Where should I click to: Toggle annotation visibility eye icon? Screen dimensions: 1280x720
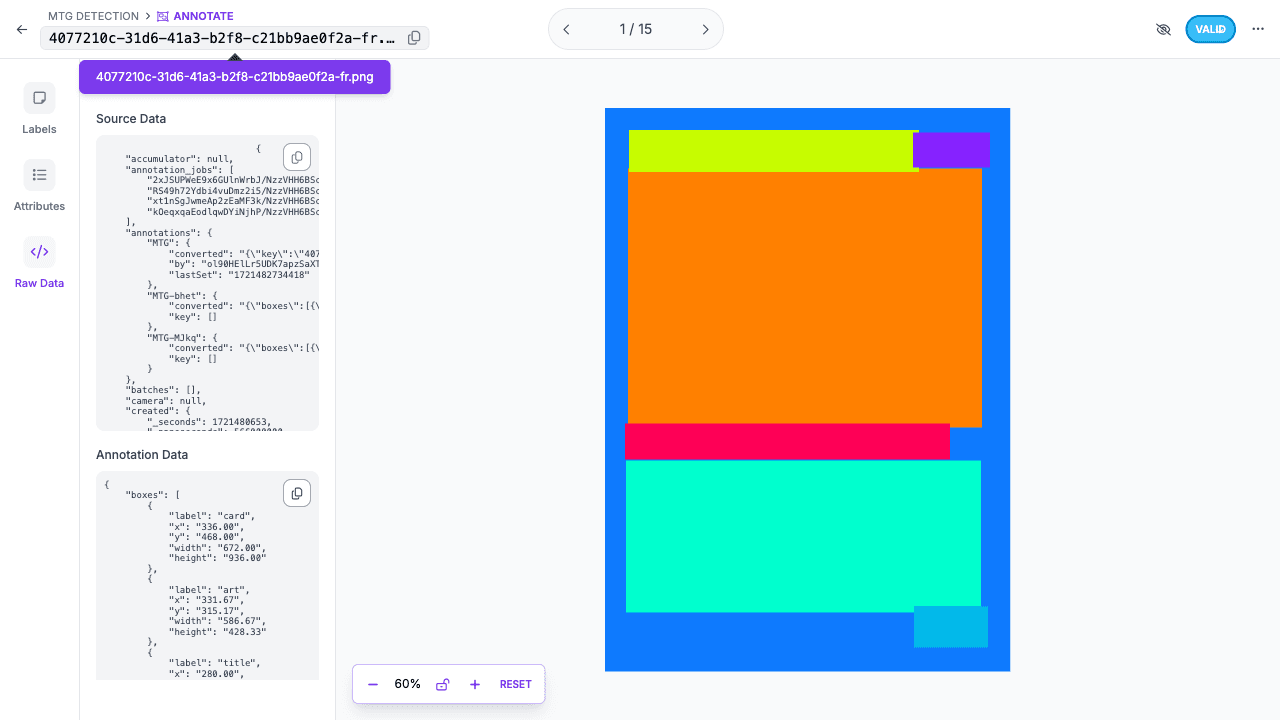click(x=1163, y=30)
